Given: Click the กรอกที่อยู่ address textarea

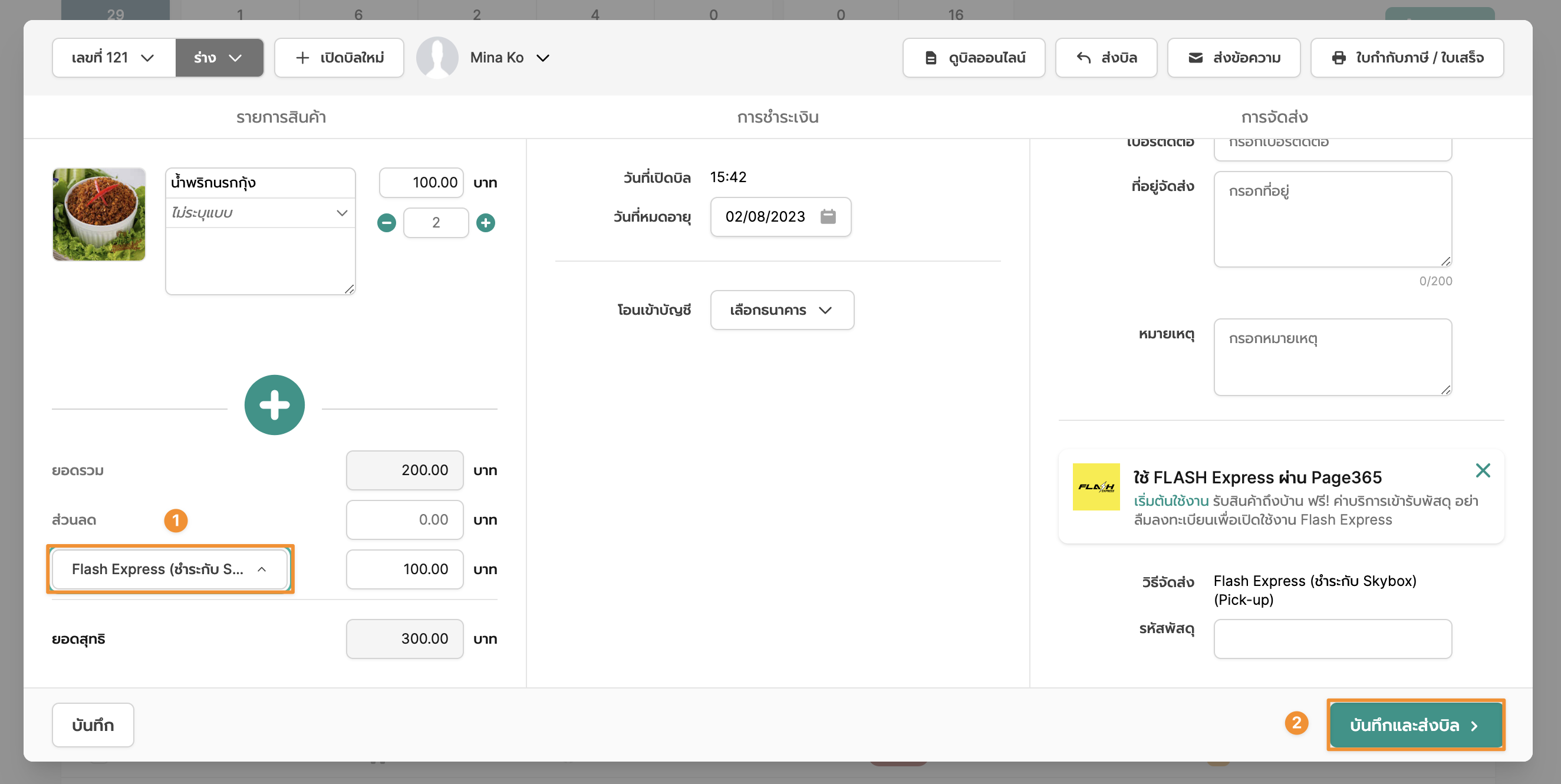Looking at the screenshot, I should point(1332,219).
